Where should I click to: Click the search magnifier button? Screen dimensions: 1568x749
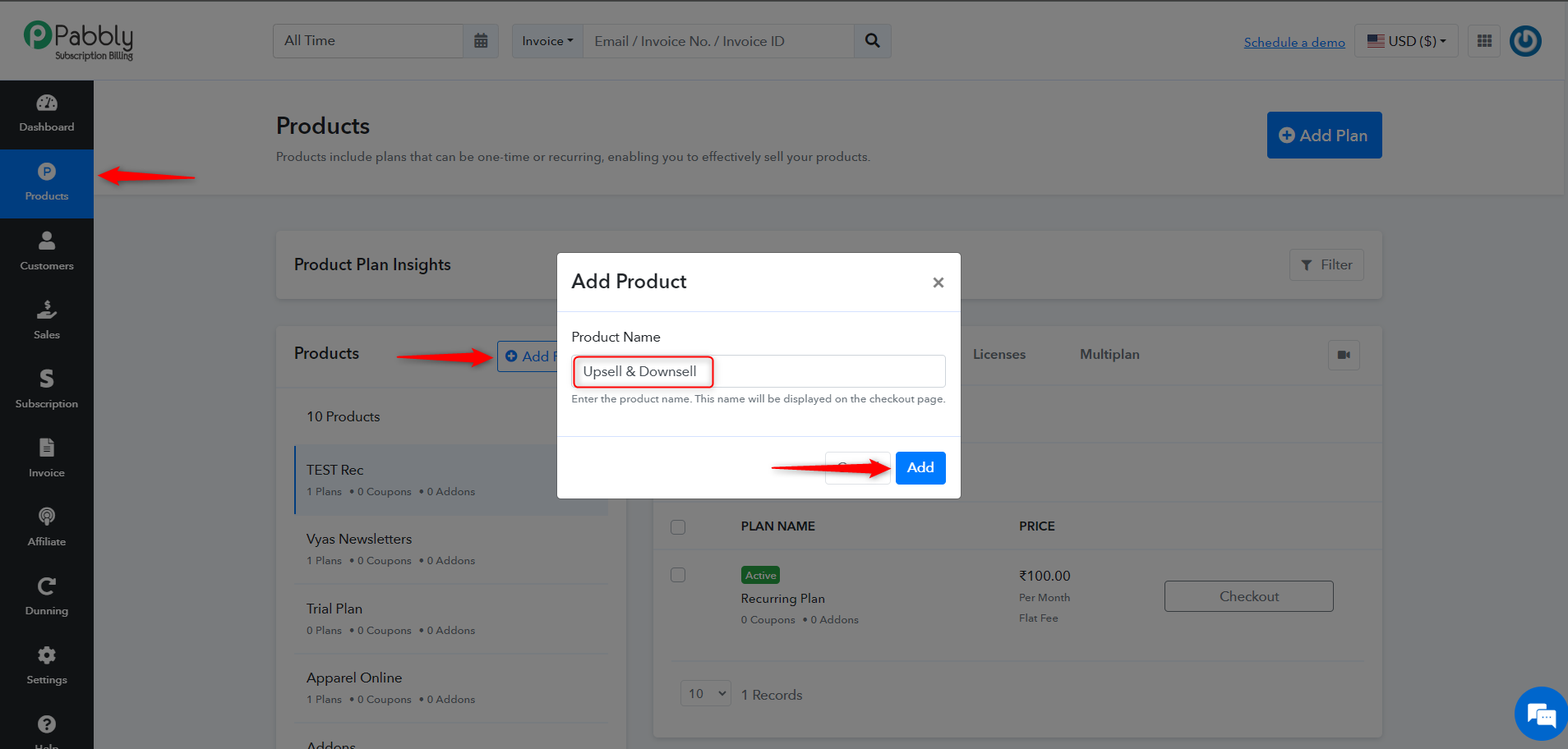click(x=873, y=41)
